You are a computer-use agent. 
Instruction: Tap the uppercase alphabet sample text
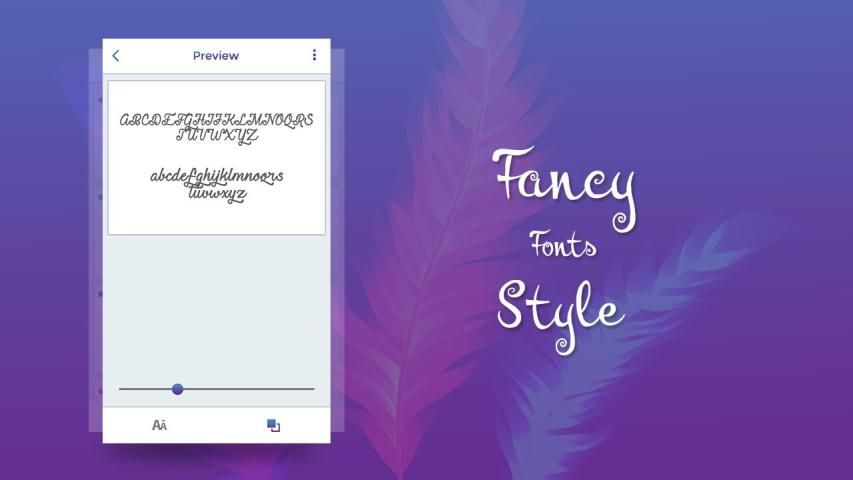[x=217, y=121]
